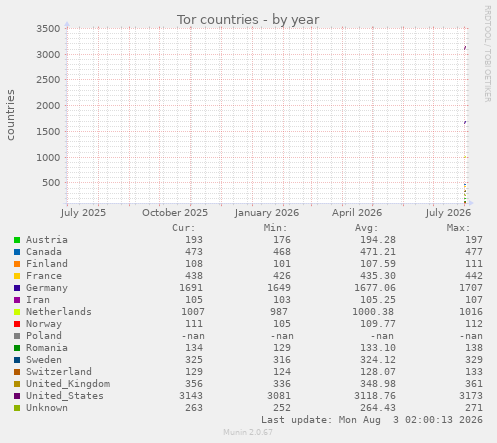Click the France yellow legend swatch

click(17, 276)
